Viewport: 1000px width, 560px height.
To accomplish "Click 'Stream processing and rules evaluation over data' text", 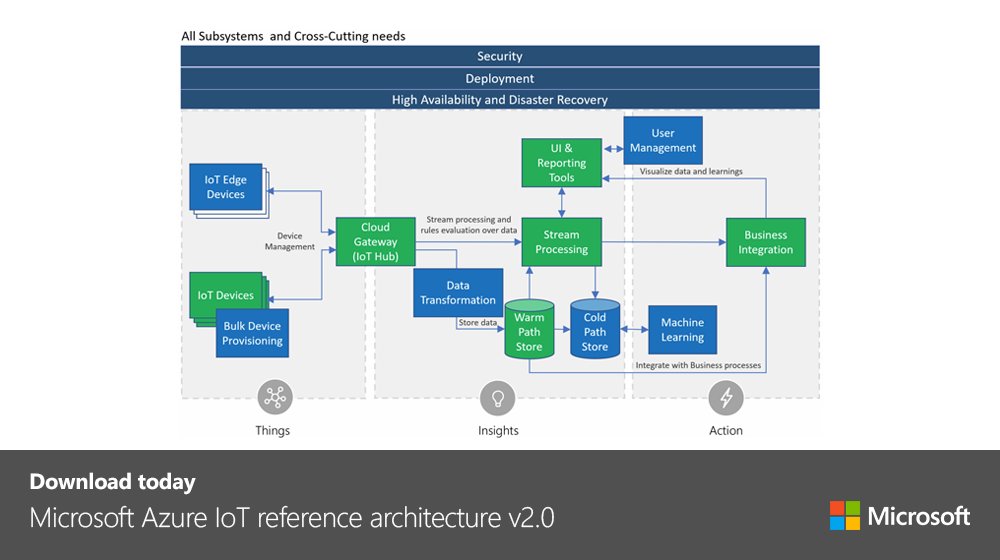I will click(468, 225).
